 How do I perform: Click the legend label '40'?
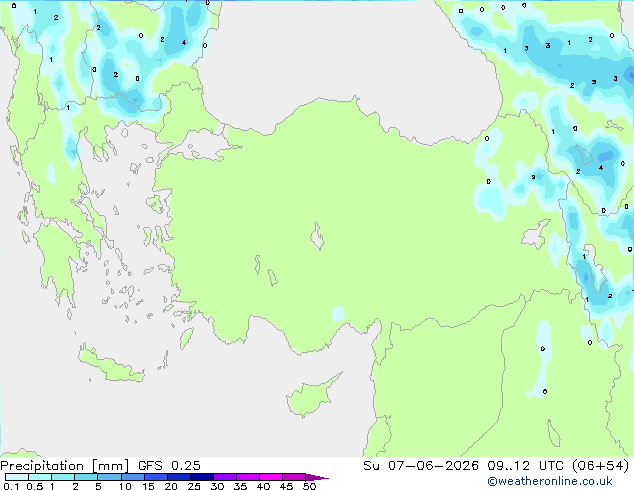263,486
